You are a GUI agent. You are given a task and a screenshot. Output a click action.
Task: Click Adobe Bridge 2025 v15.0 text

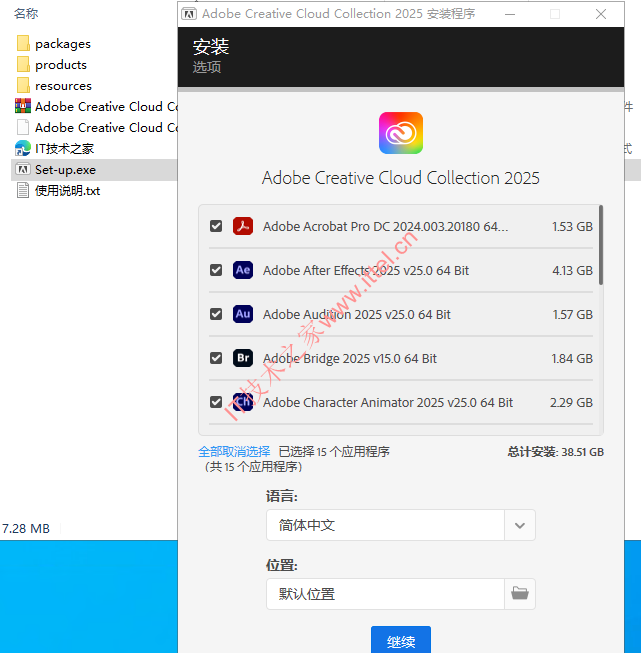[349, 358]
